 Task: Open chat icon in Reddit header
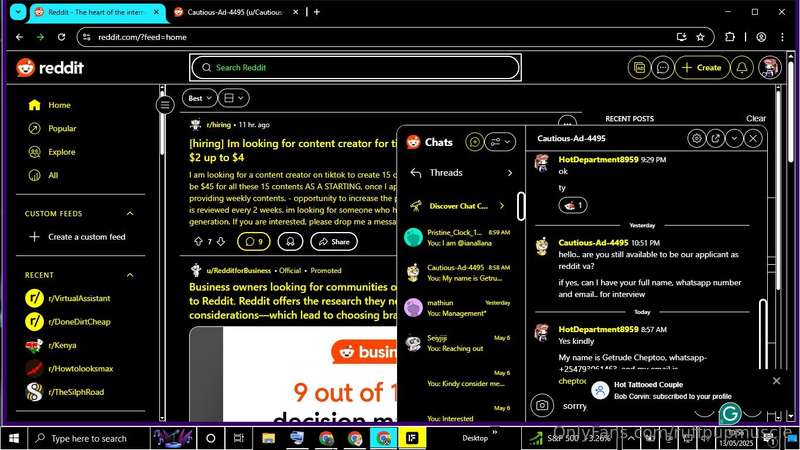pos(663,67)
